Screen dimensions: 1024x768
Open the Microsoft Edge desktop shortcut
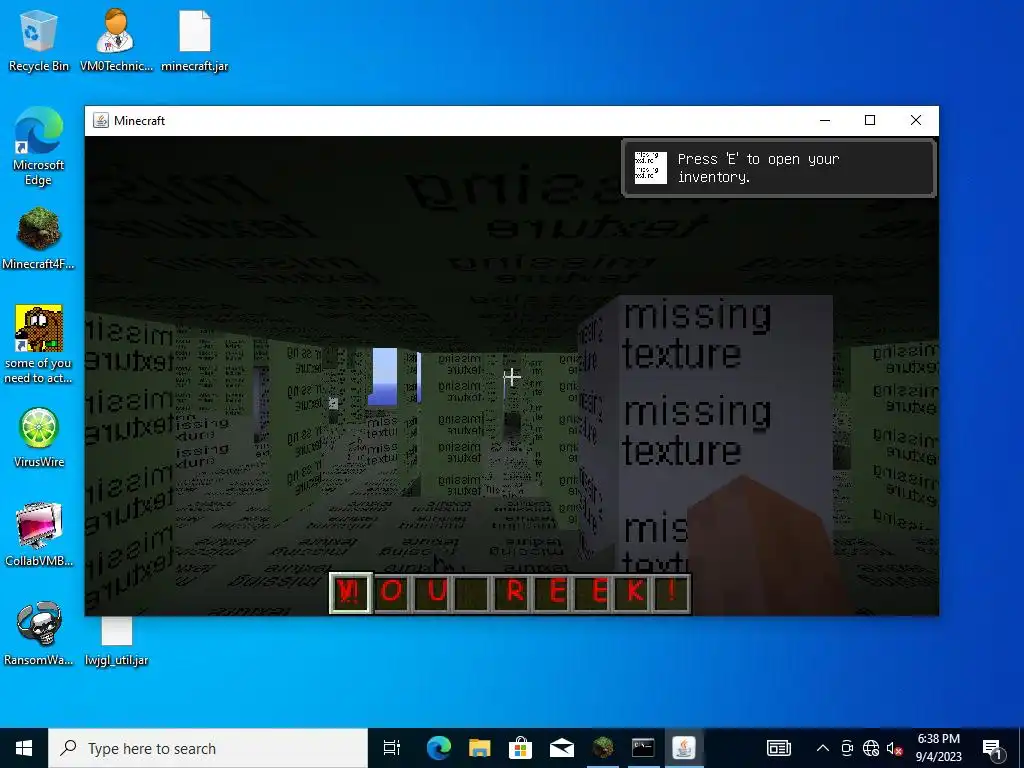tap(39, 147)
